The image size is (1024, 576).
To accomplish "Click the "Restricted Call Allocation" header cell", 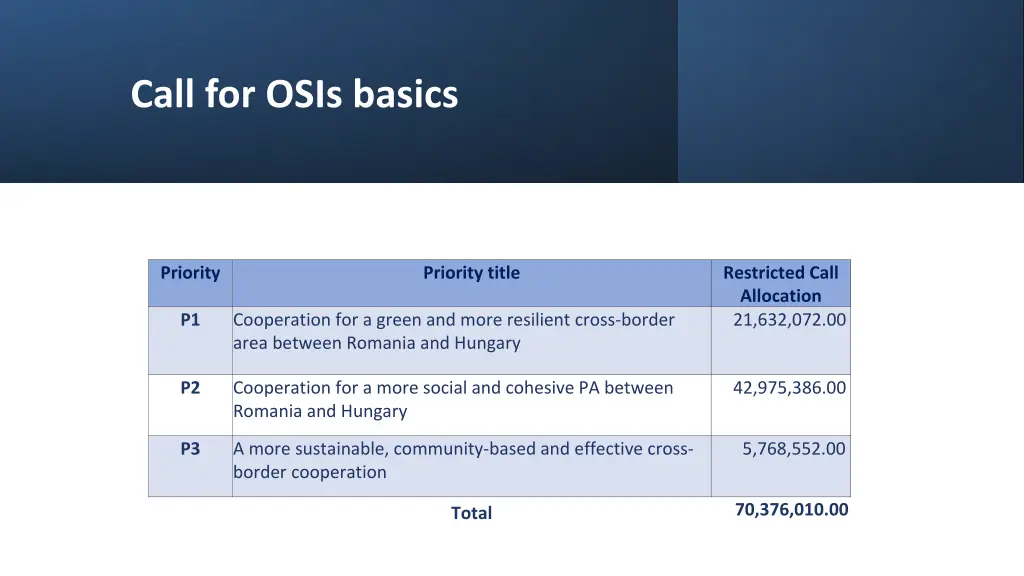I will click(780, 284).
